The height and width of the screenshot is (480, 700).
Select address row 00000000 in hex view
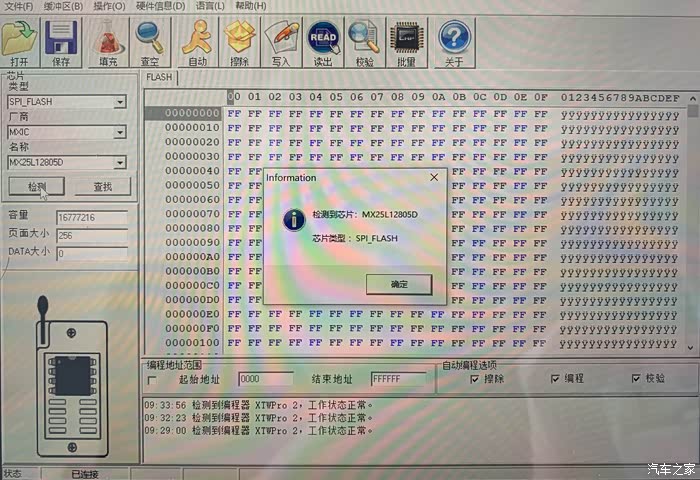192,113
